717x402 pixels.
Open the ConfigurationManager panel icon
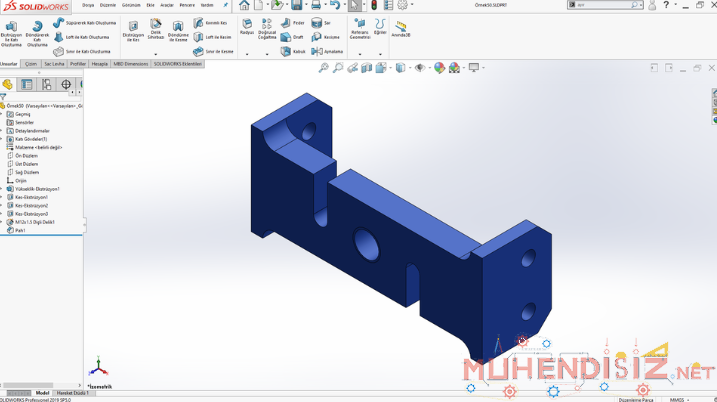tap(47, 85)
